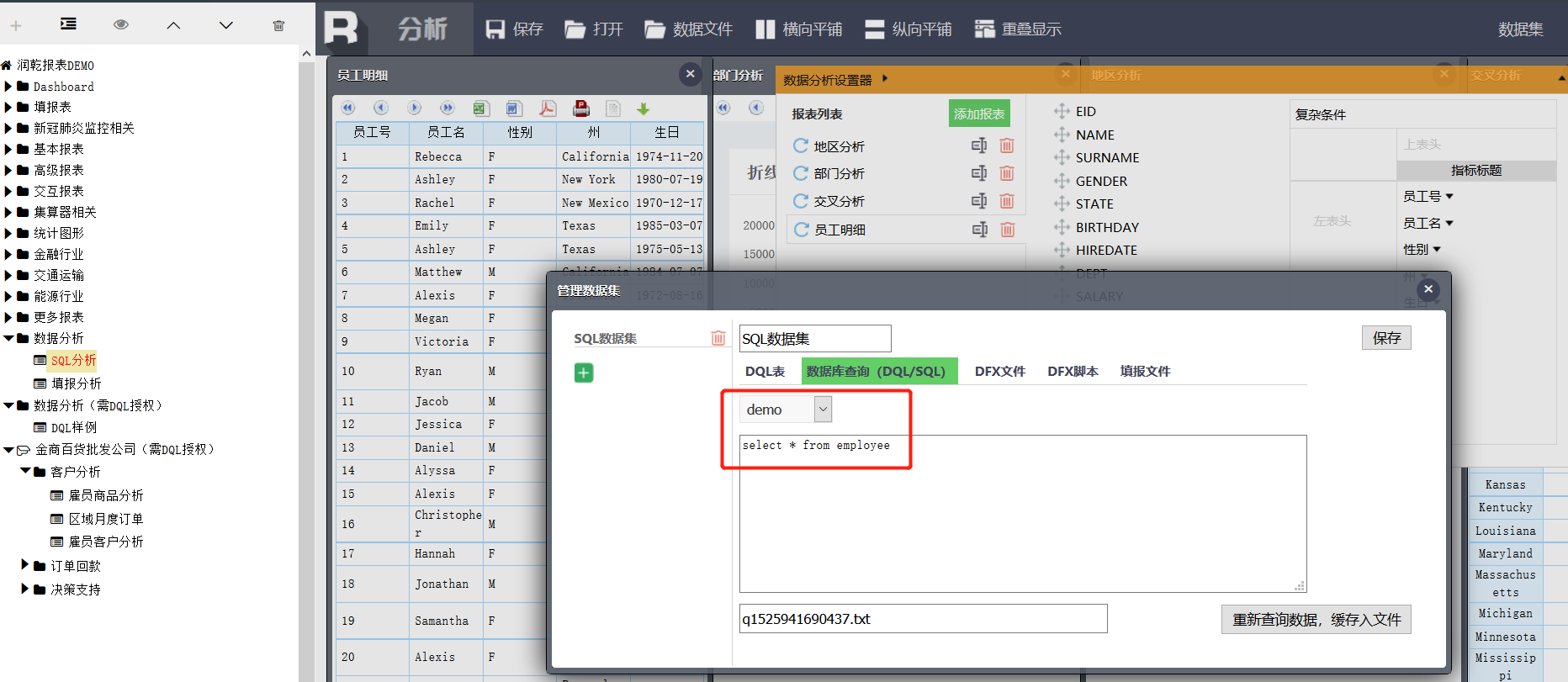Print the 员工明细 report
The image size is (1568, 682).
[580, 108]
